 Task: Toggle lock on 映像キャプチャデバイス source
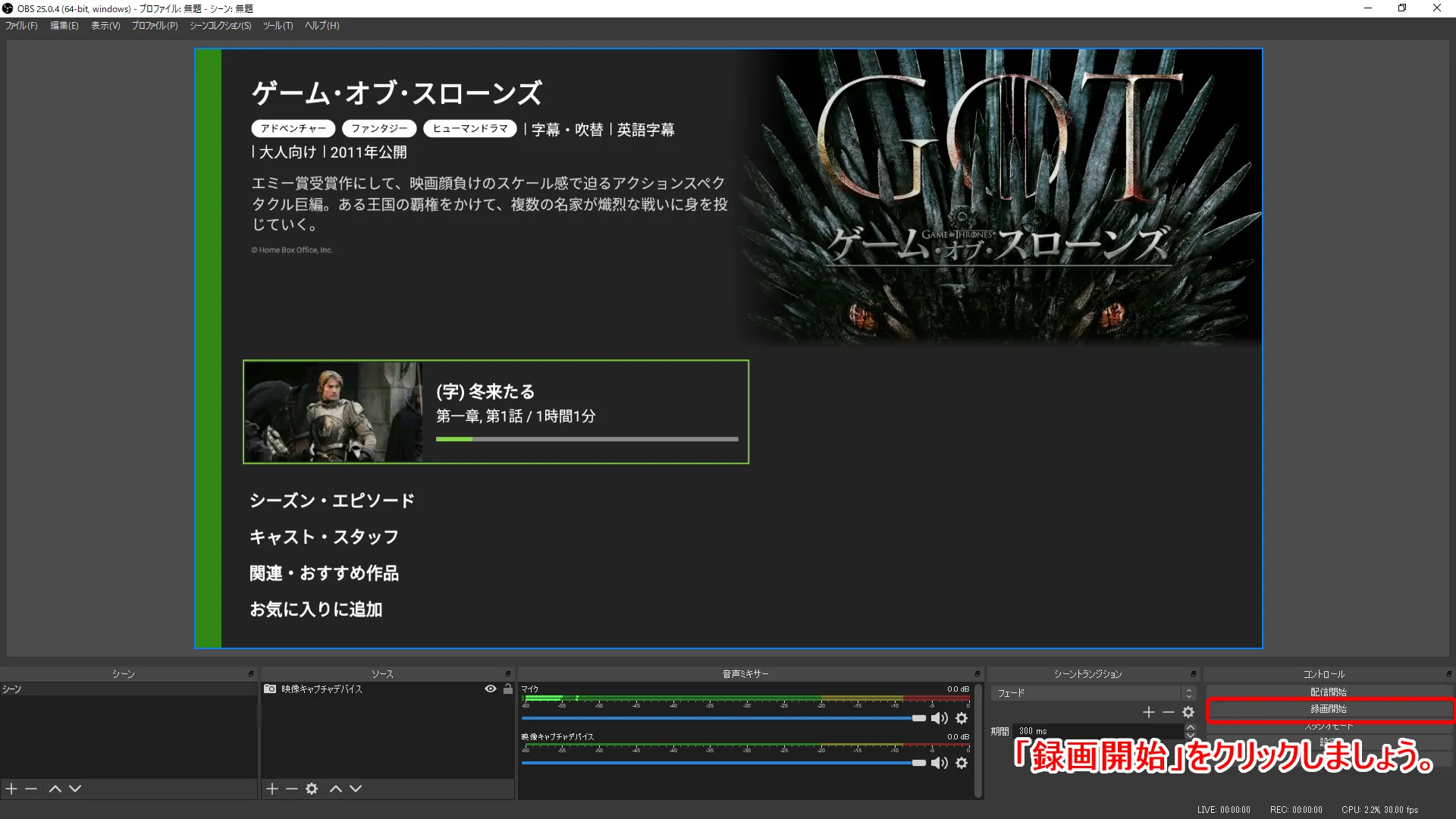(x=508, y=689)
